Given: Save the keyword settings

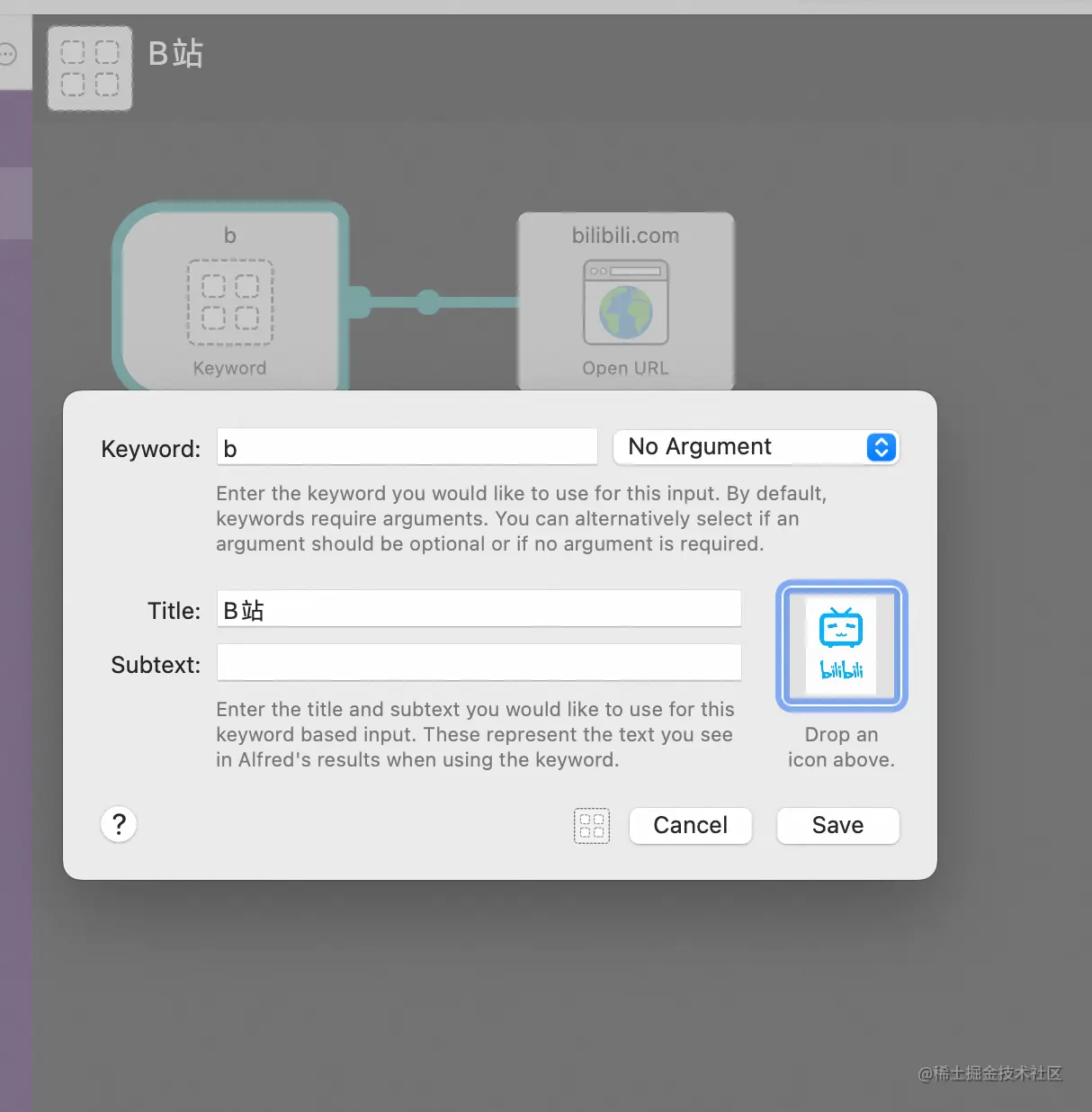Looking at the screenshot, I should point(838,825).
